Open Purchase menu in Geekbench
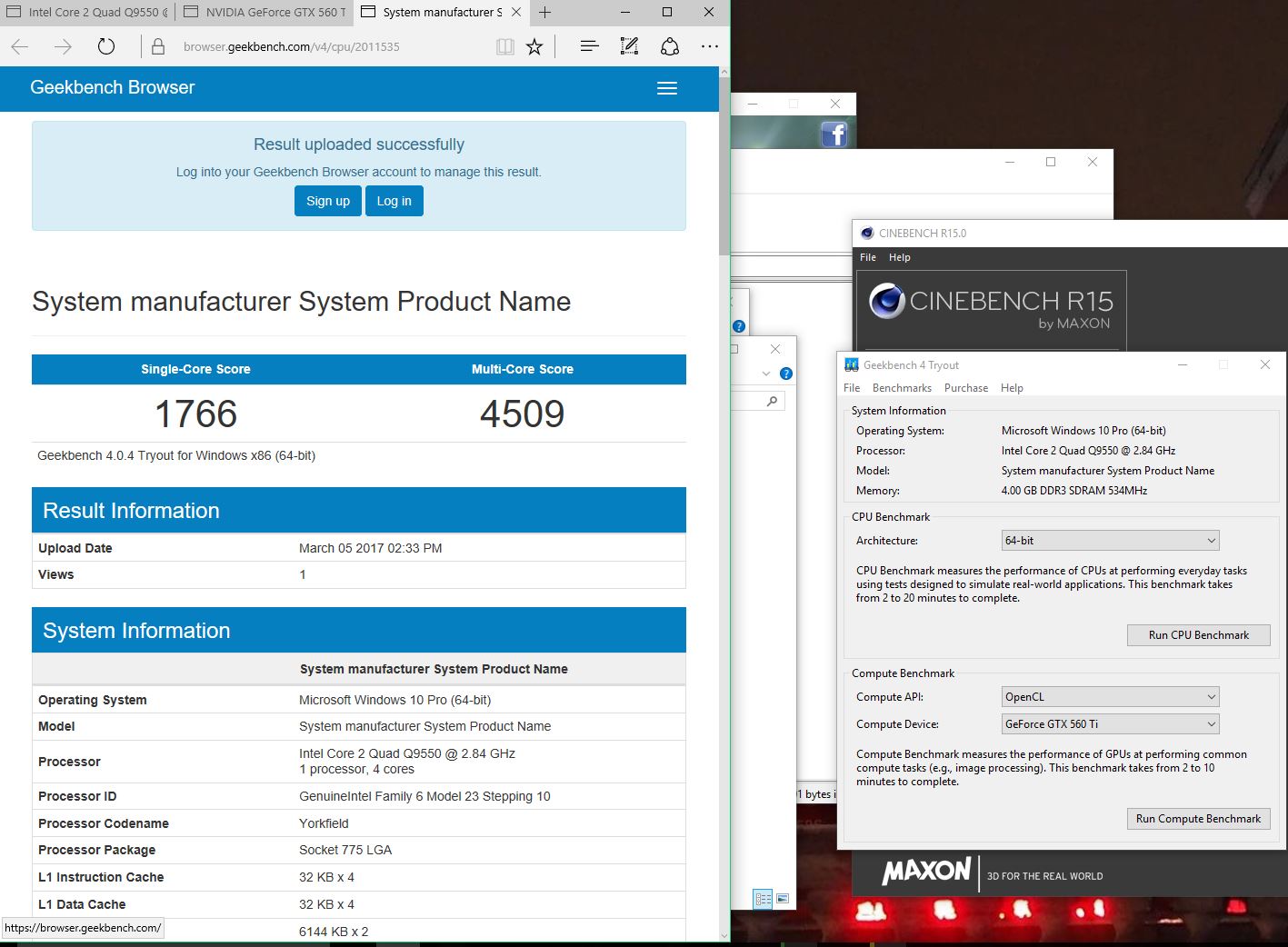 (x=966, y=388)
